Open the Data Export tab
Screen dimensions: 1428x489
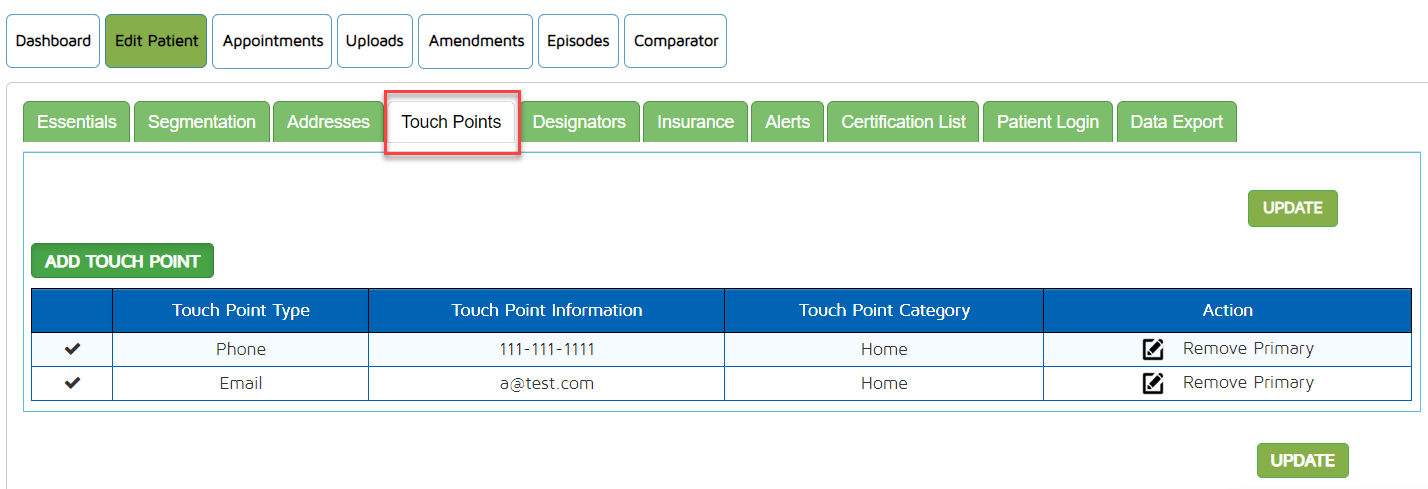(1176, 122)
